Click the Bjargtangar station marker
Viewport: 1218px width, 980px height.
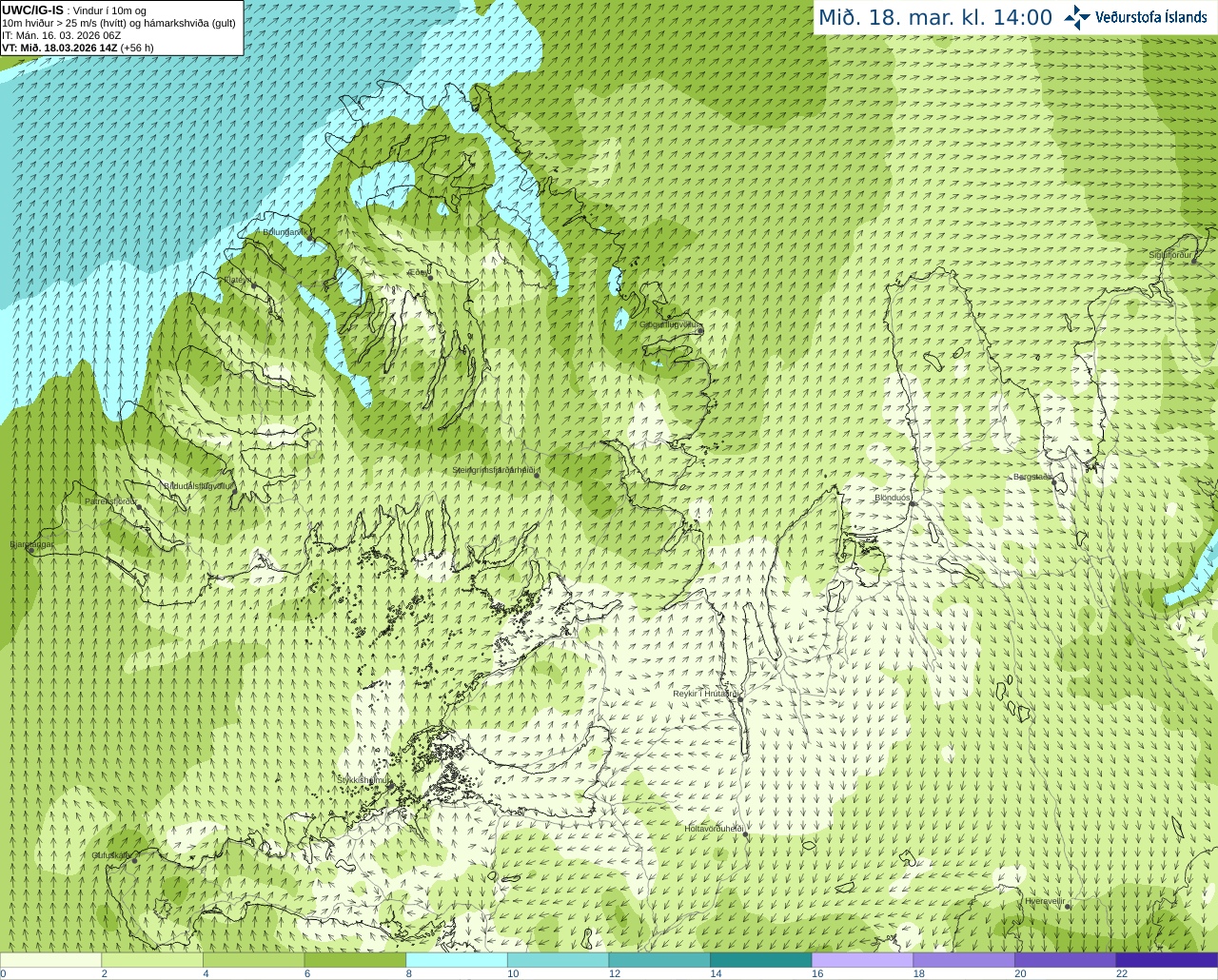[31, 550]
